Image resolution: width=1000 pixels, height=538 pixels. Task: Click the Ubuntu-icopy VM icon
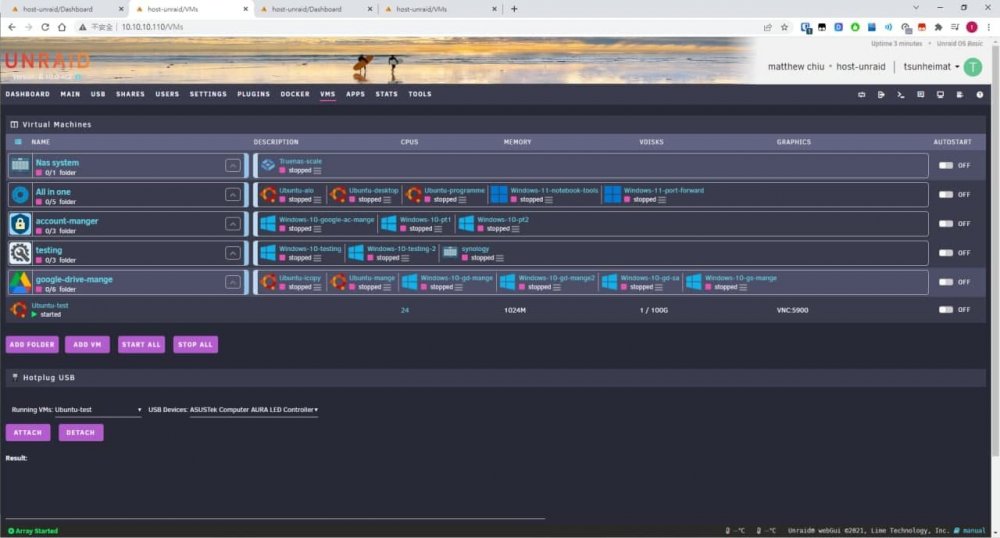268,282
